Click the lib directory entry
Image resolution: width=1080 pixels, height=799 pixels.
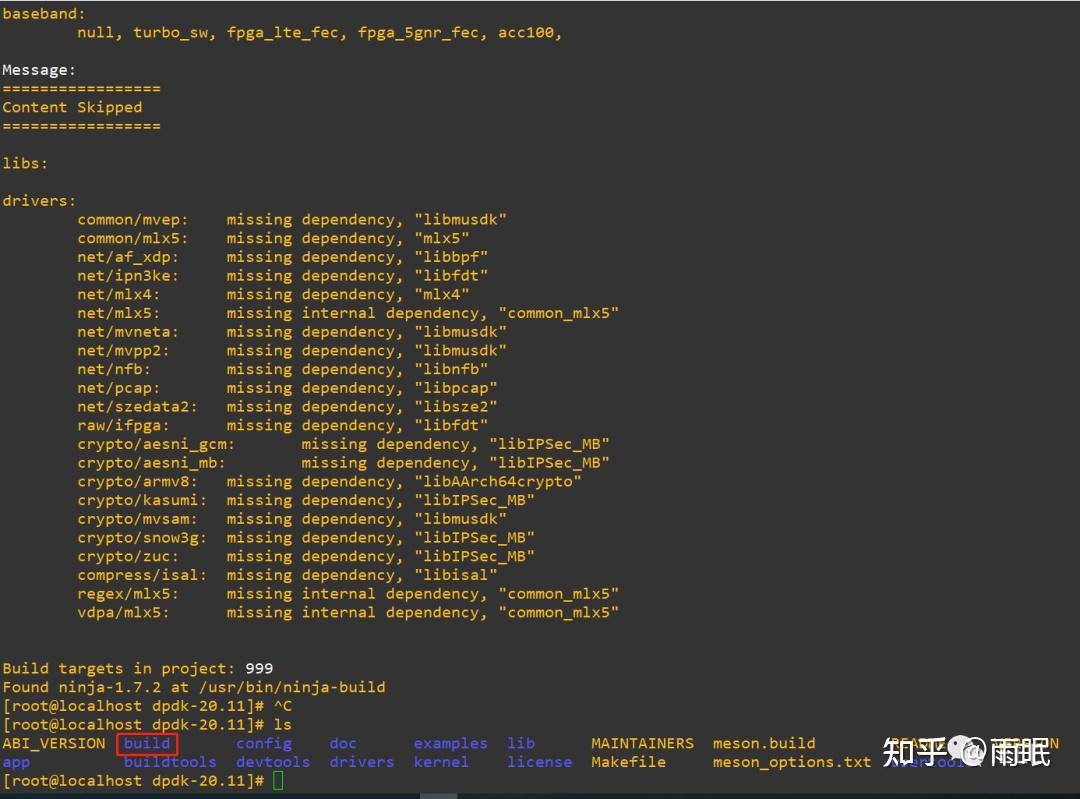[x=521, y=743]
